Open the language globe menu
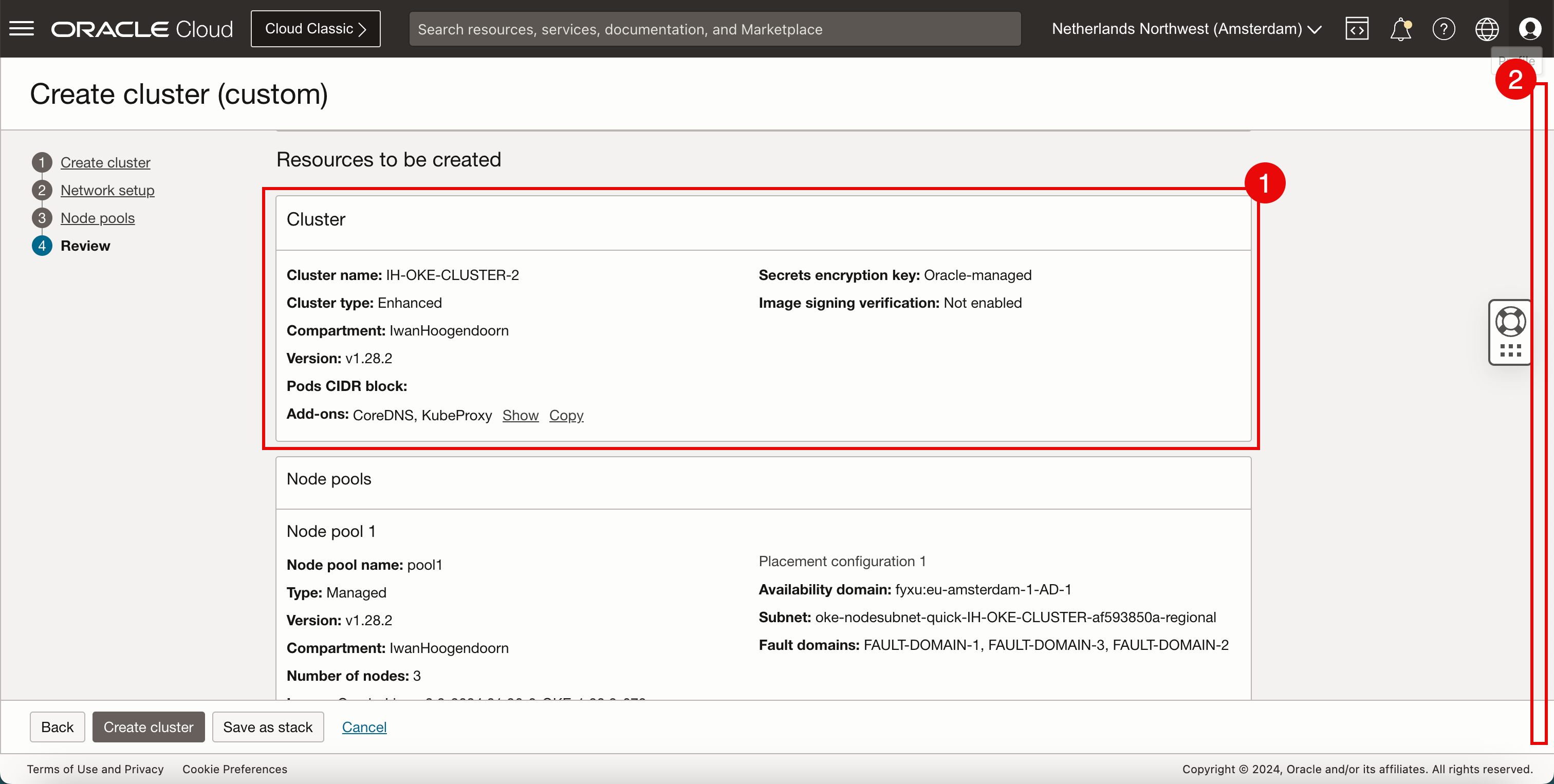 click(x=1487, y=28)
